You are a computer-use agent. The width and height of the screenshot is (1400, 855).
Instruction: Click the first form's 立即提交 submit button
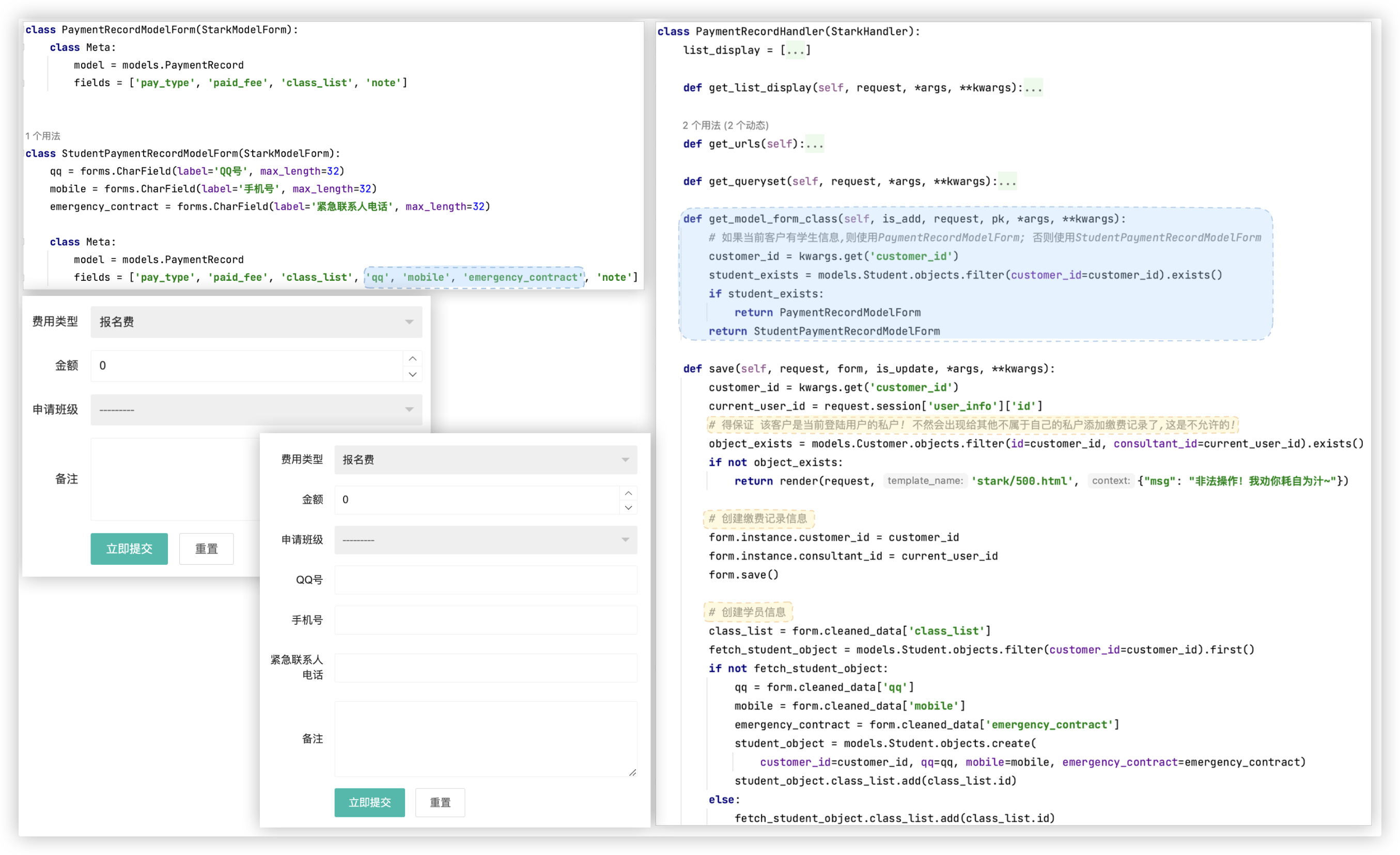129,548
